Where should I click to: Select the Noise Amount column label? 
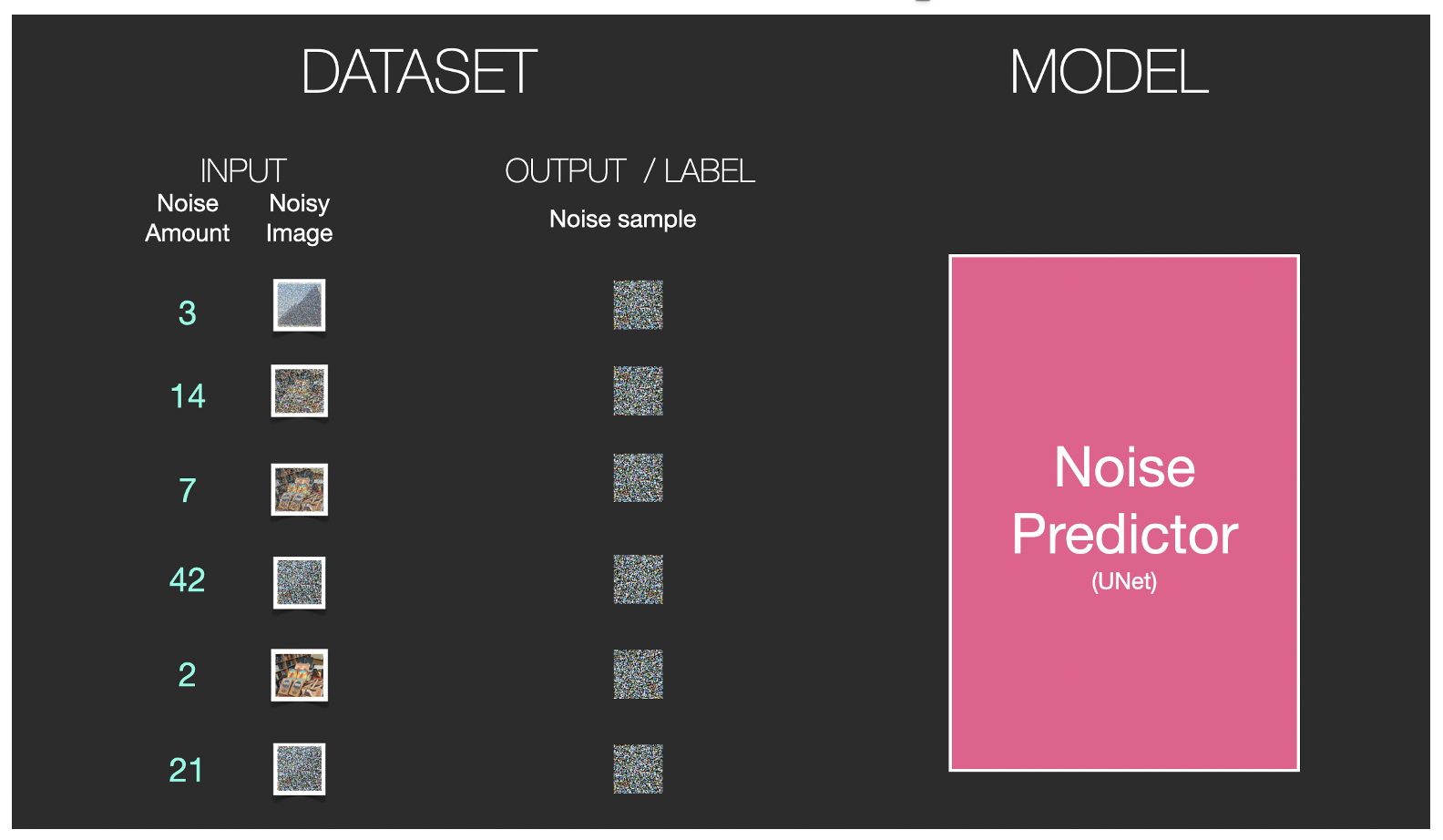click(x=188, y=219)
